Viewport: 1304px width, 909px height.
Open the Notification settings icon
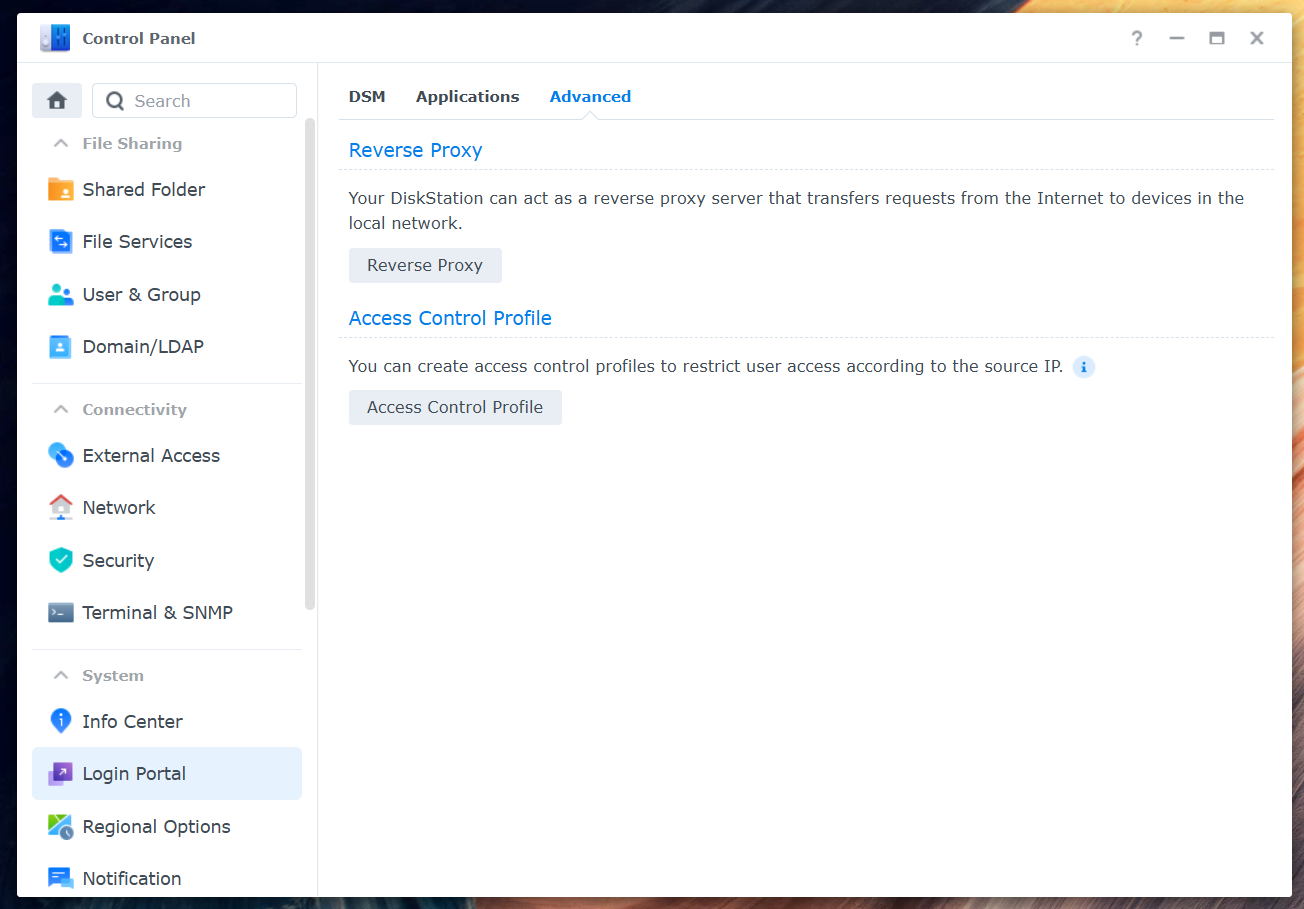point(60,877)
